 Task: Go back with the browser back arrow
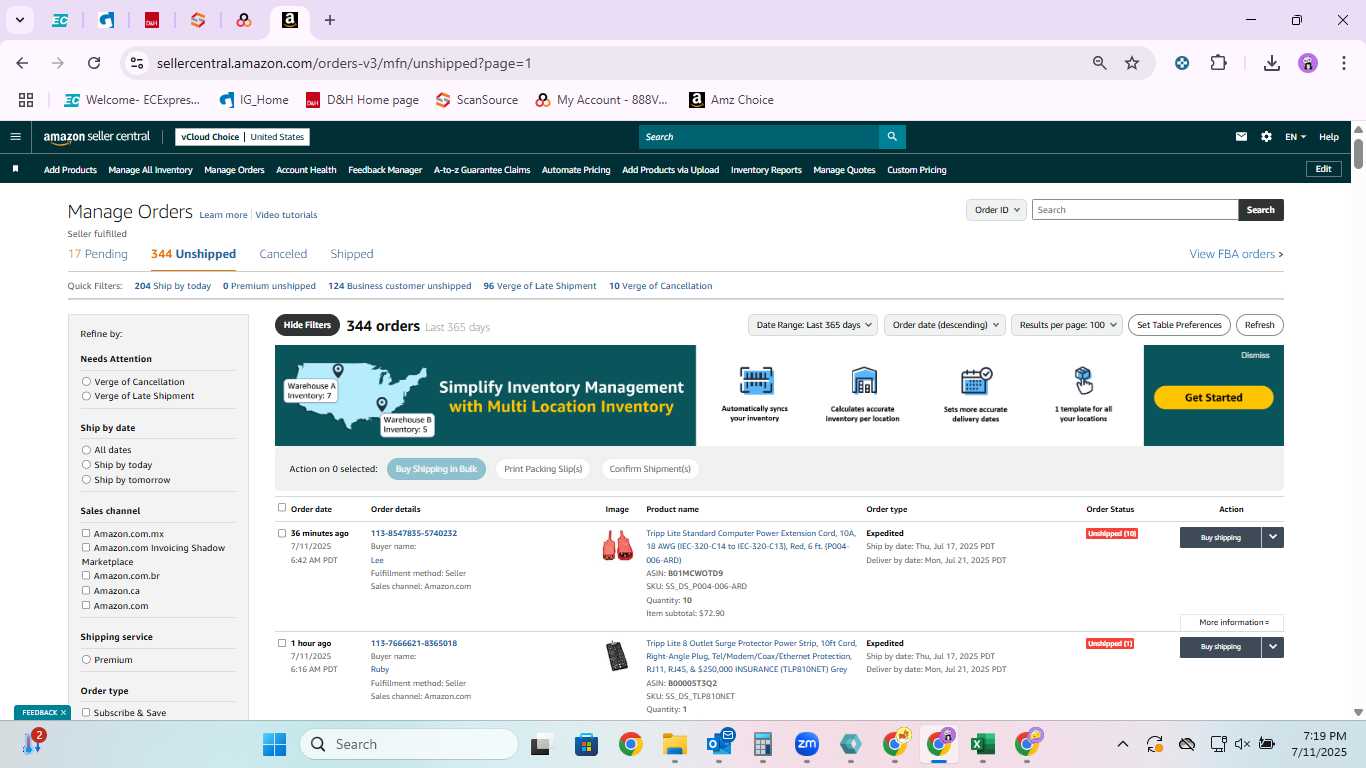point(22,63)
